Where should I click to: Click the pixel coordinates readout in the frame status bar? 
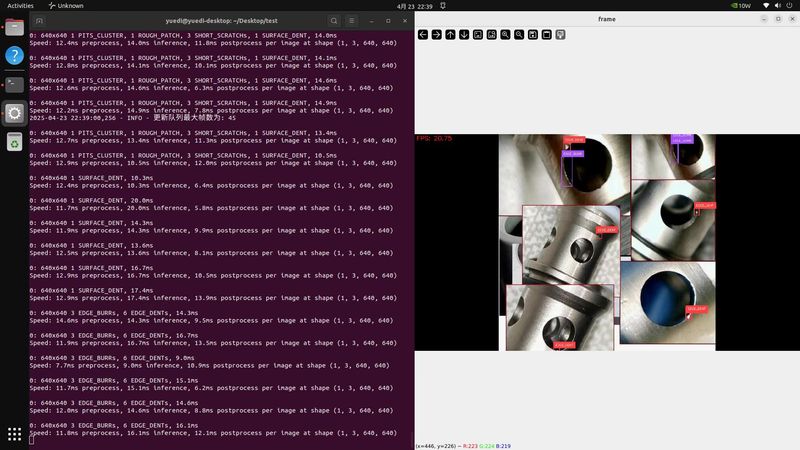[463, 446]
